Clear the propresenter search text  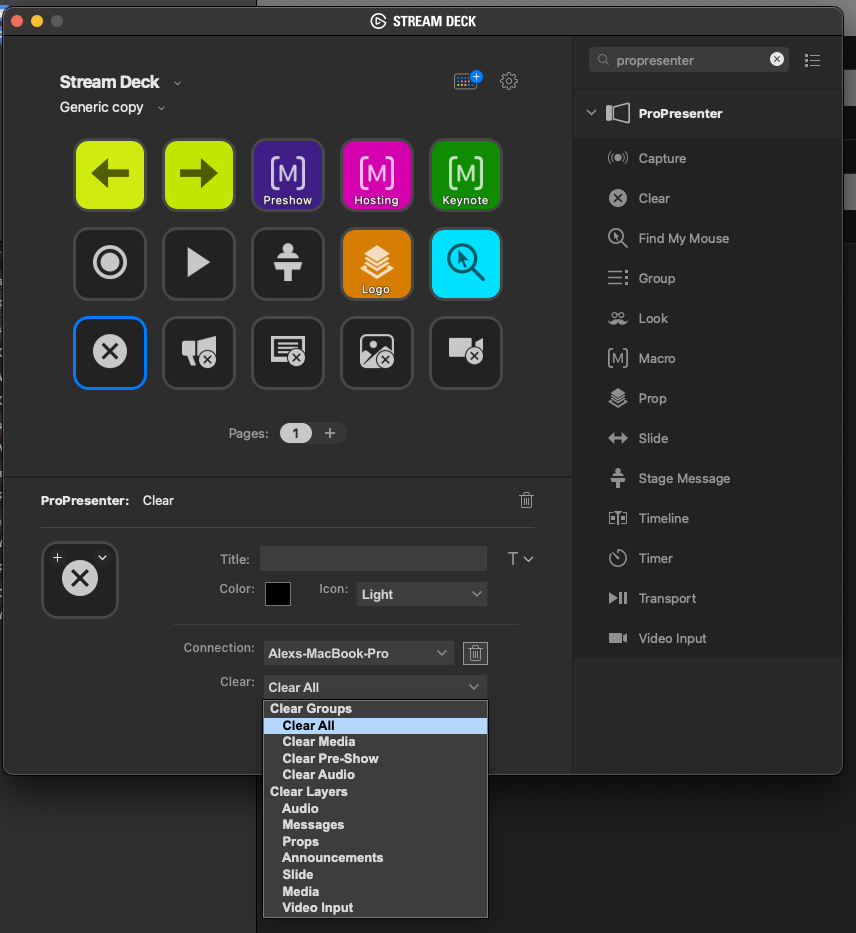coord(777,59)
